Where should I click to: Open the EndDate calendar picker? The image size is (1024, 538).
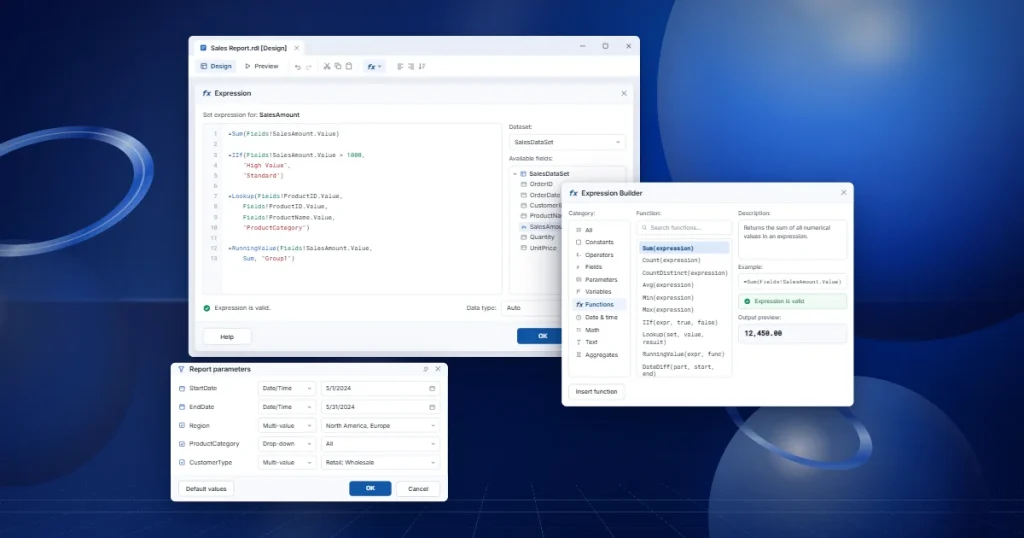pos(432,407)
